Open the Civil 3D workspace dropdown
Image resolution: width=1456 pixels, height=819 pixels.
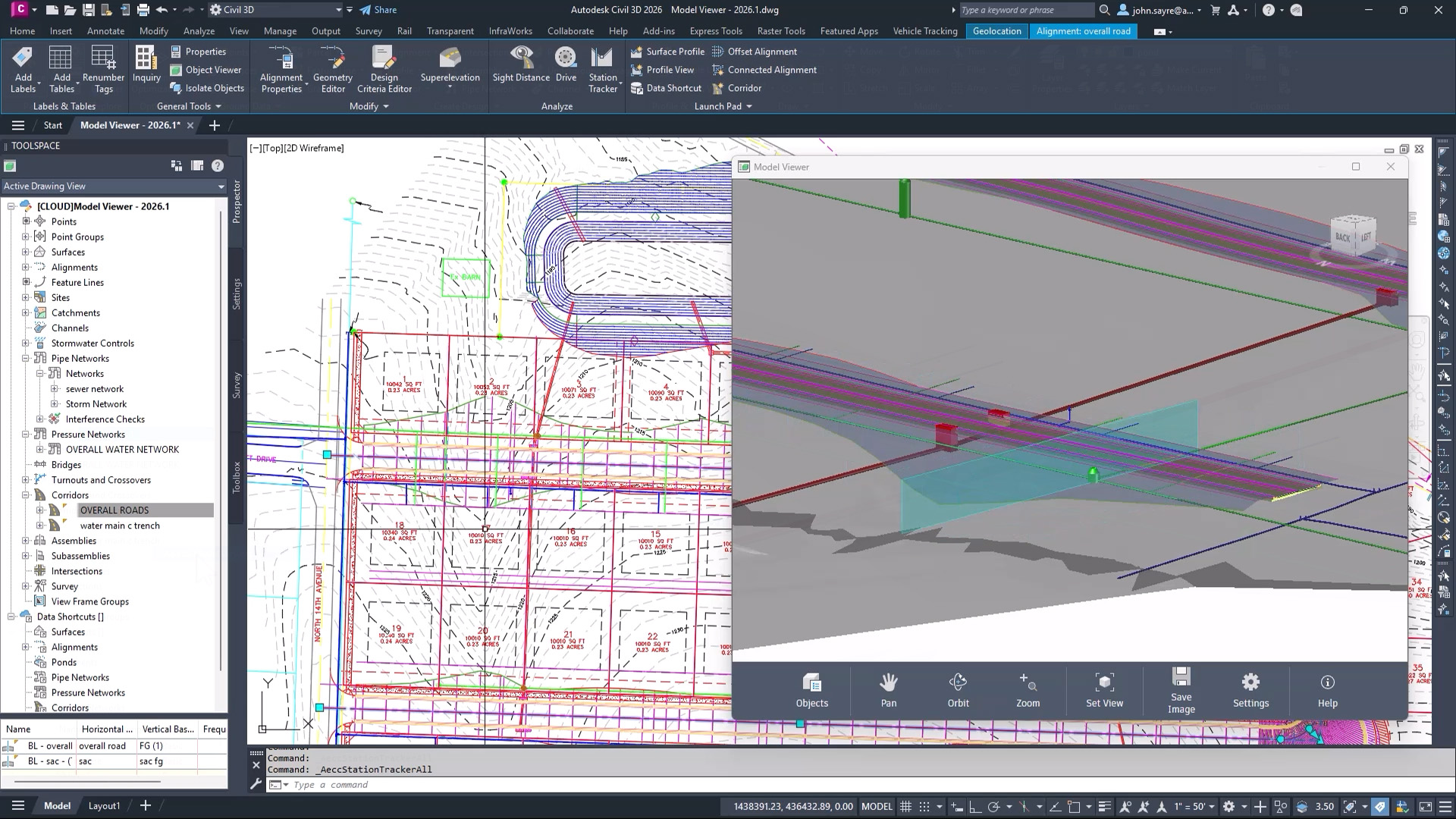[275, 10]
